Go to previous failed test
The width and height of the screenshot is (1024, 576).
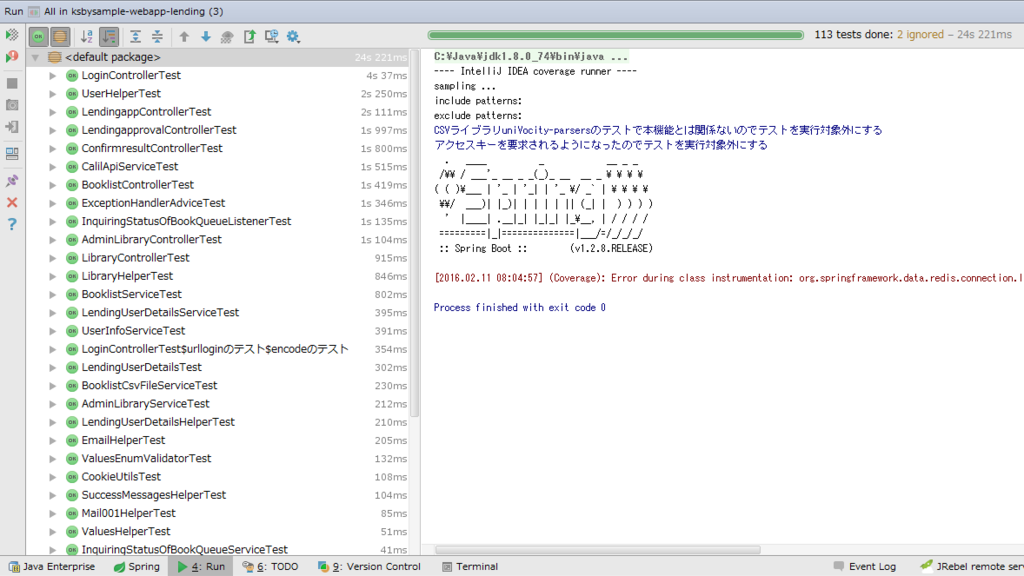coord(184,37)
